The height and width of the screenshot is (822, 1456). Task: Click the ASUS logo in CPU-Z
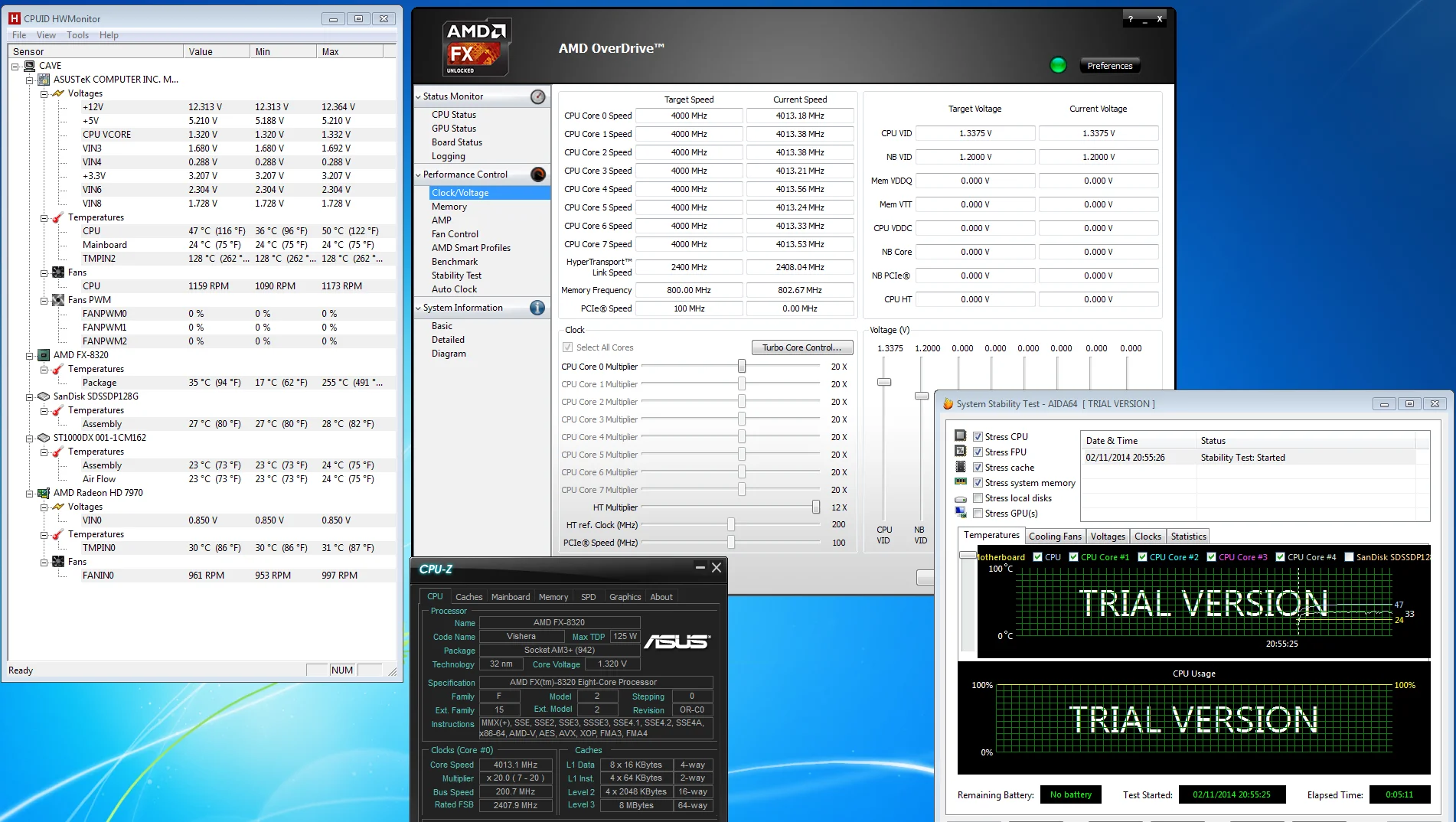point(677,641)
